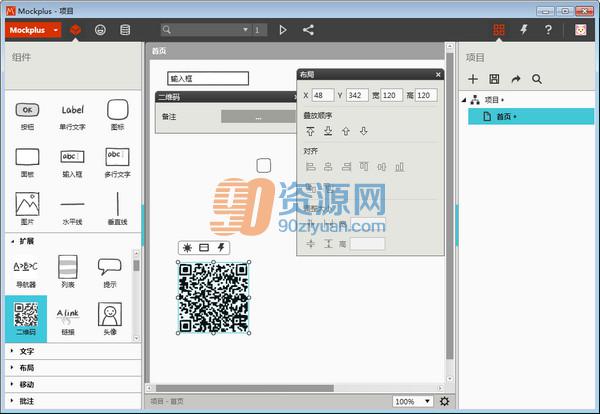Select the A link component
The height and width of the screenshot is (414, 600).
[x=68, y=321]
